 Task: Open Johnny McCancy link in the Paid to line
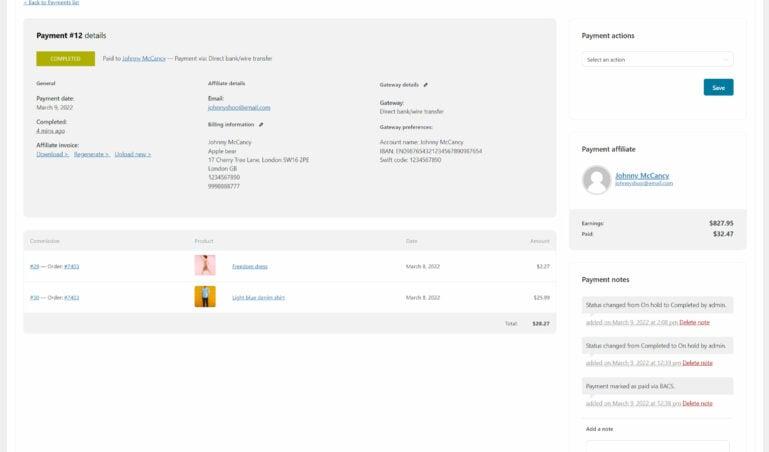(x=144, y=58)
